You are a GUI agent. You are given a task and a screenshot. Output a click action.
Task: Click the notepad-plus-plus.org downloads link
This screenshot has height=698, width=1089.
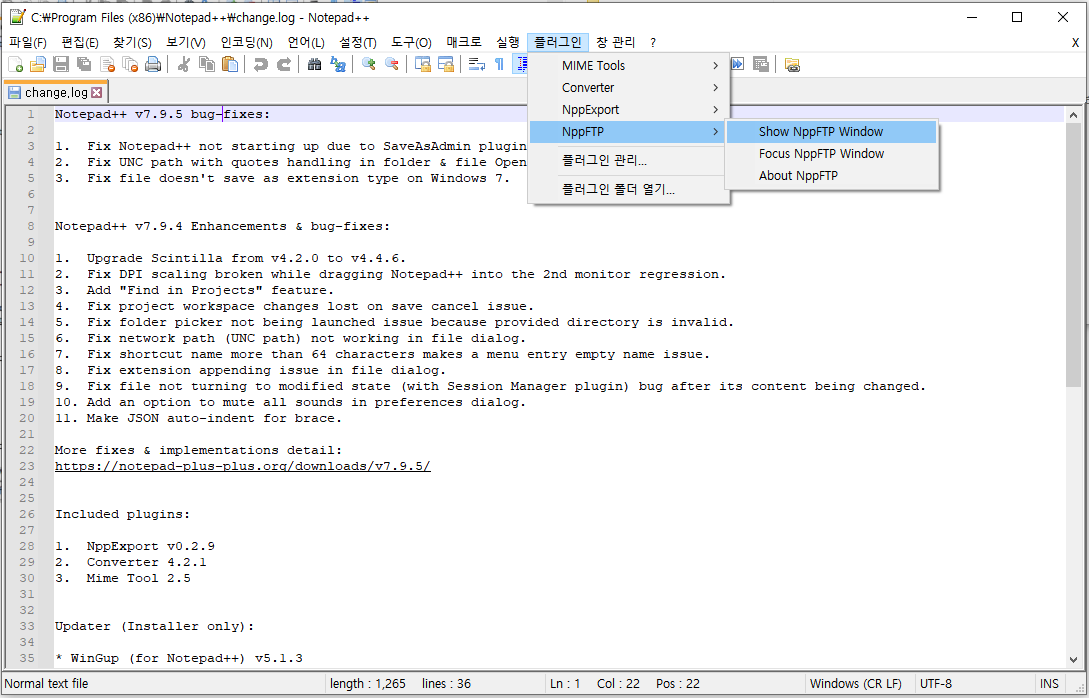242,466
